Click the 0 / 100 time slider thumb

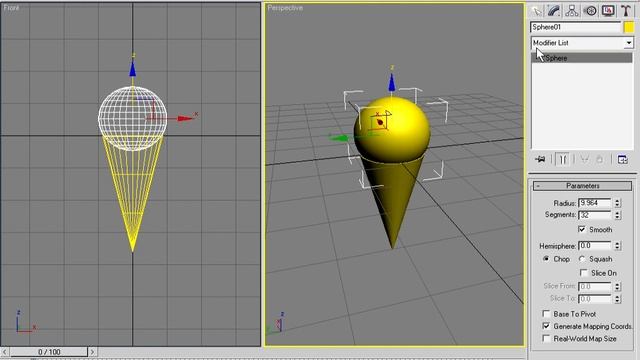[49, 351]
